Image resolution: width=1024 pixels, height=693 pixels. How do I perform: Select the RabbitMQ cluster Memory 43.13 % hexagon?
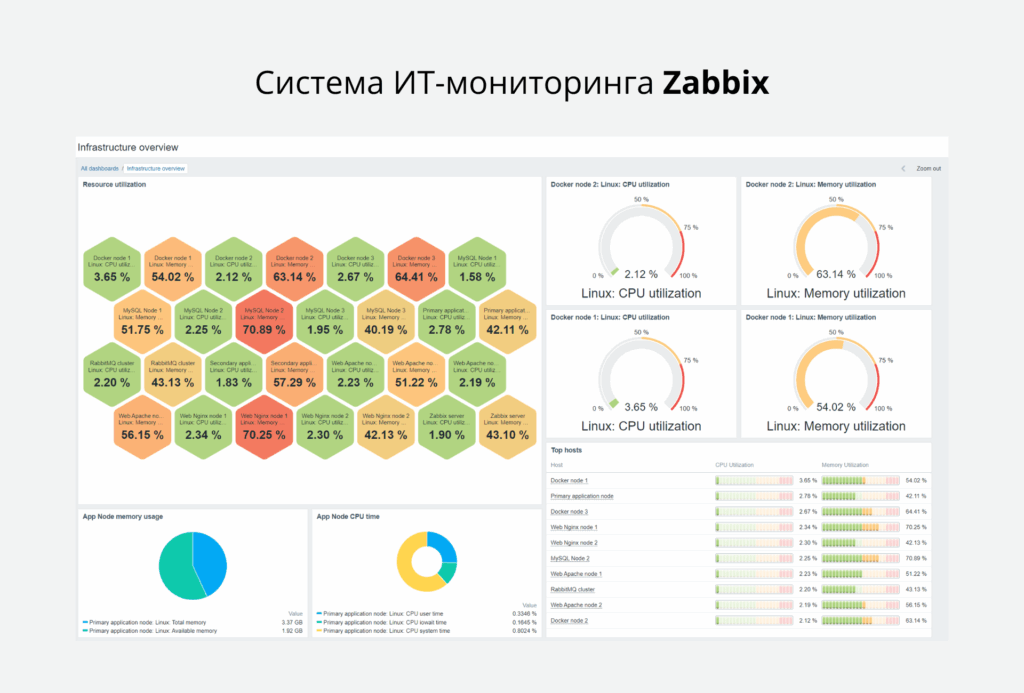172,375
